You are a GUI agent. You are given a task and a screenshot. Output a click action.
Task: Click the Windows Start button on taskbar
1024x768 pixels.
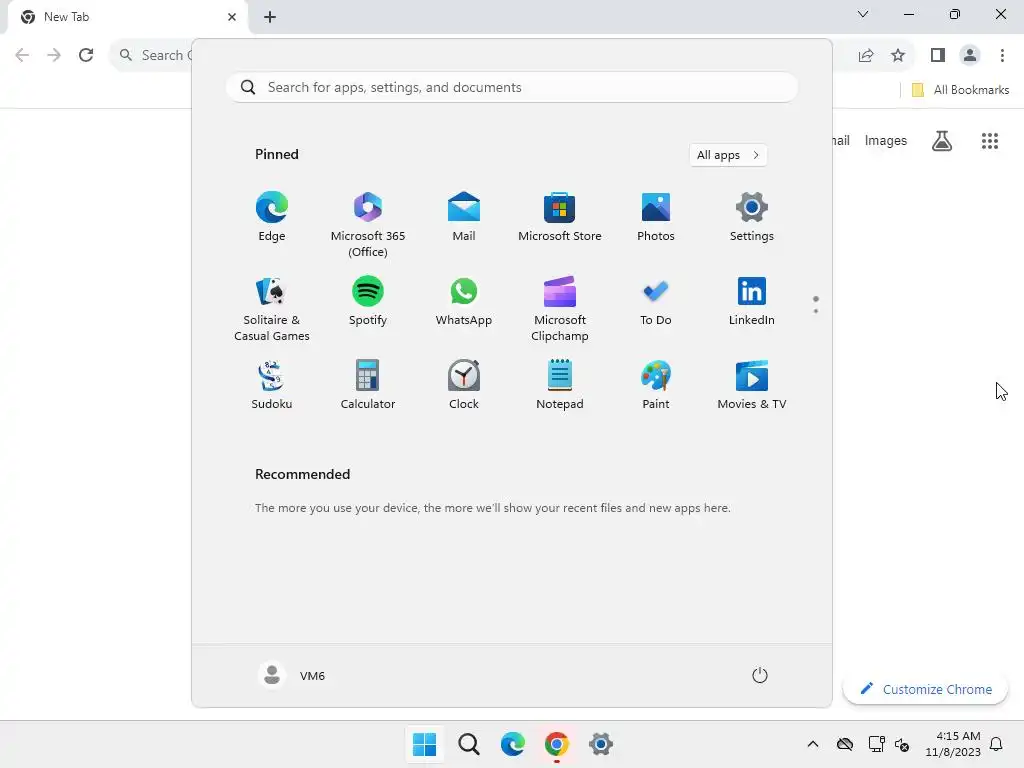[x=424, y=744]
